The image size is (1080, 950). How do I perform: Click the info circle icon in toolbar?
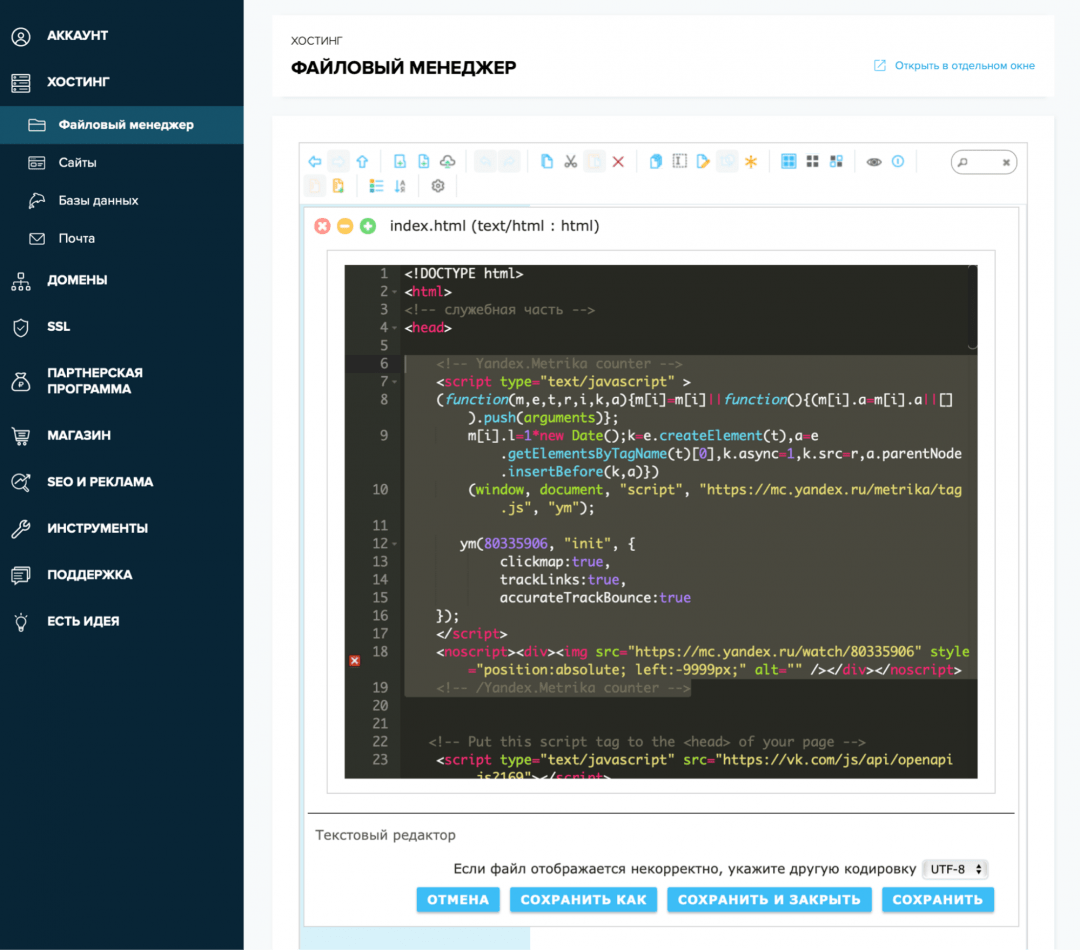coord(898,161)
